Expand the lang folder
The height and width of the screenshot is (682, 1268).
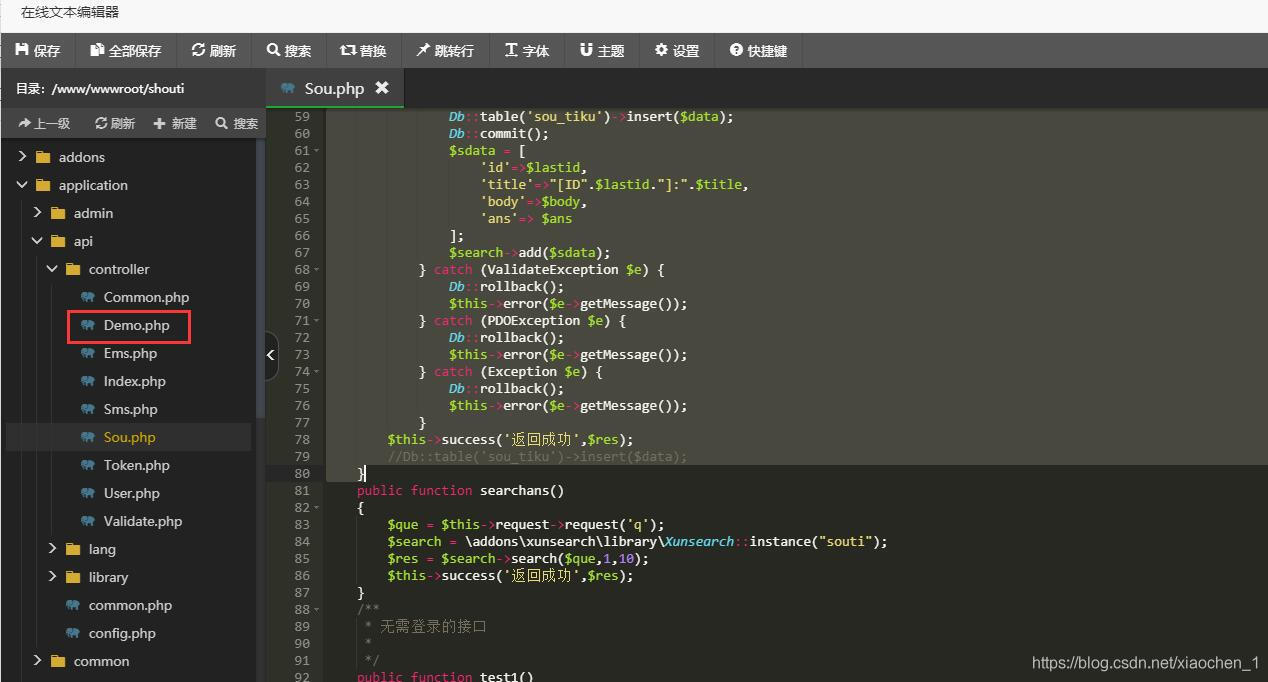tap(53, 549)
